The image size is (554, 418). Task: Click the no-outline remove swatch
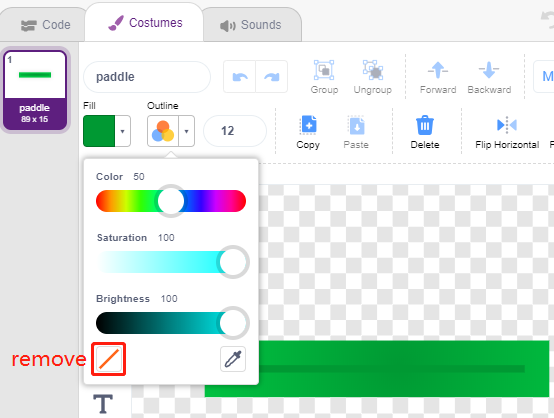[109, 359]
